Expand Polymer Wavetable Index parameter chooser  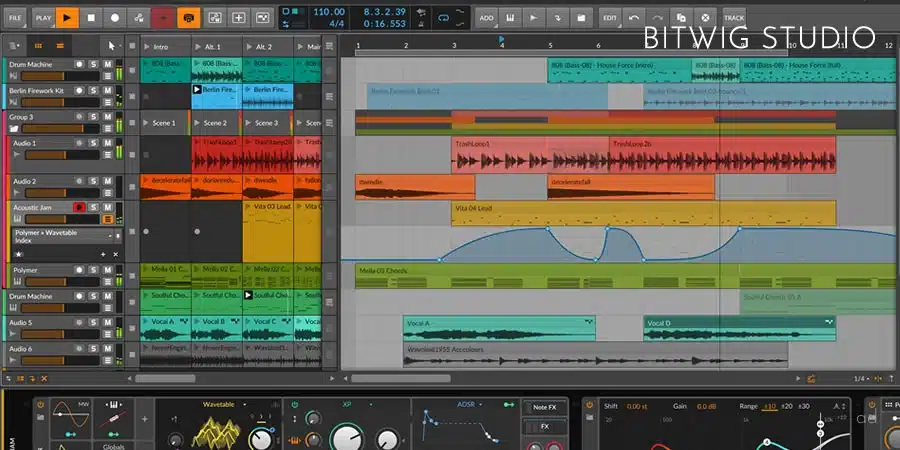coord(110,236)
